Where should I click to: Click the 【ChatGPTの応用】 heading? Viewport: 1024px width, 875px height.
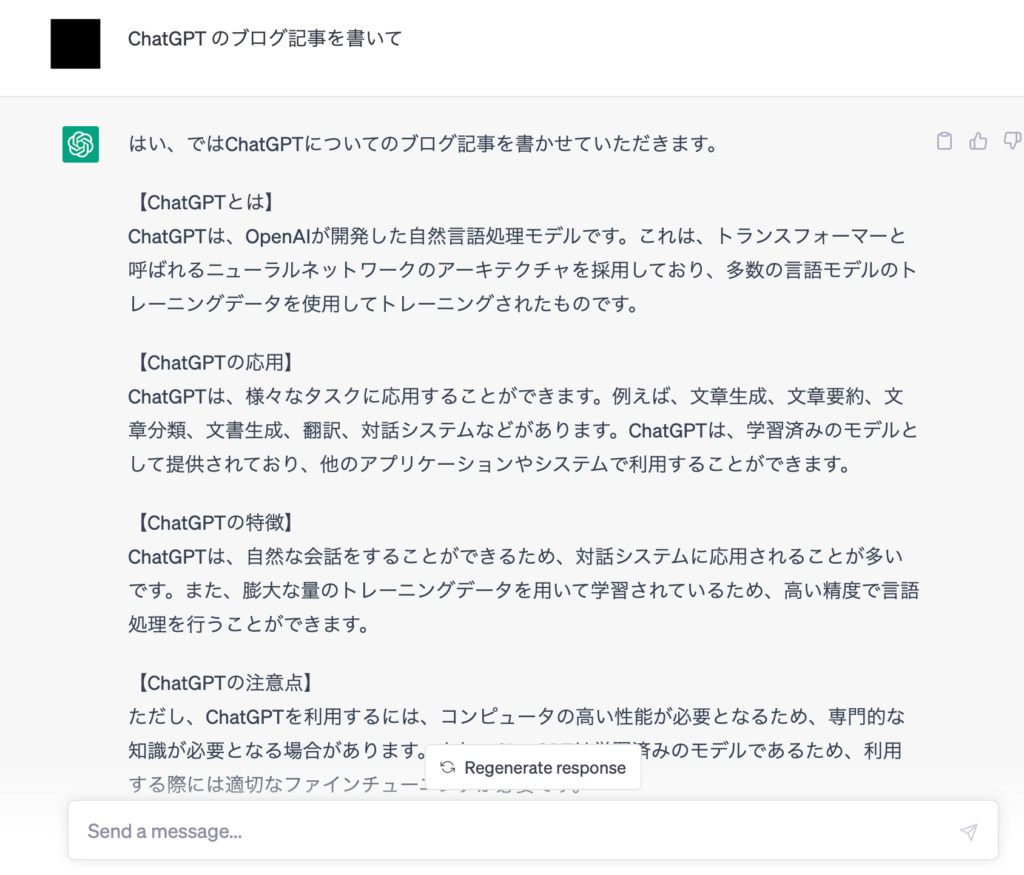click(x=215, y=362)
